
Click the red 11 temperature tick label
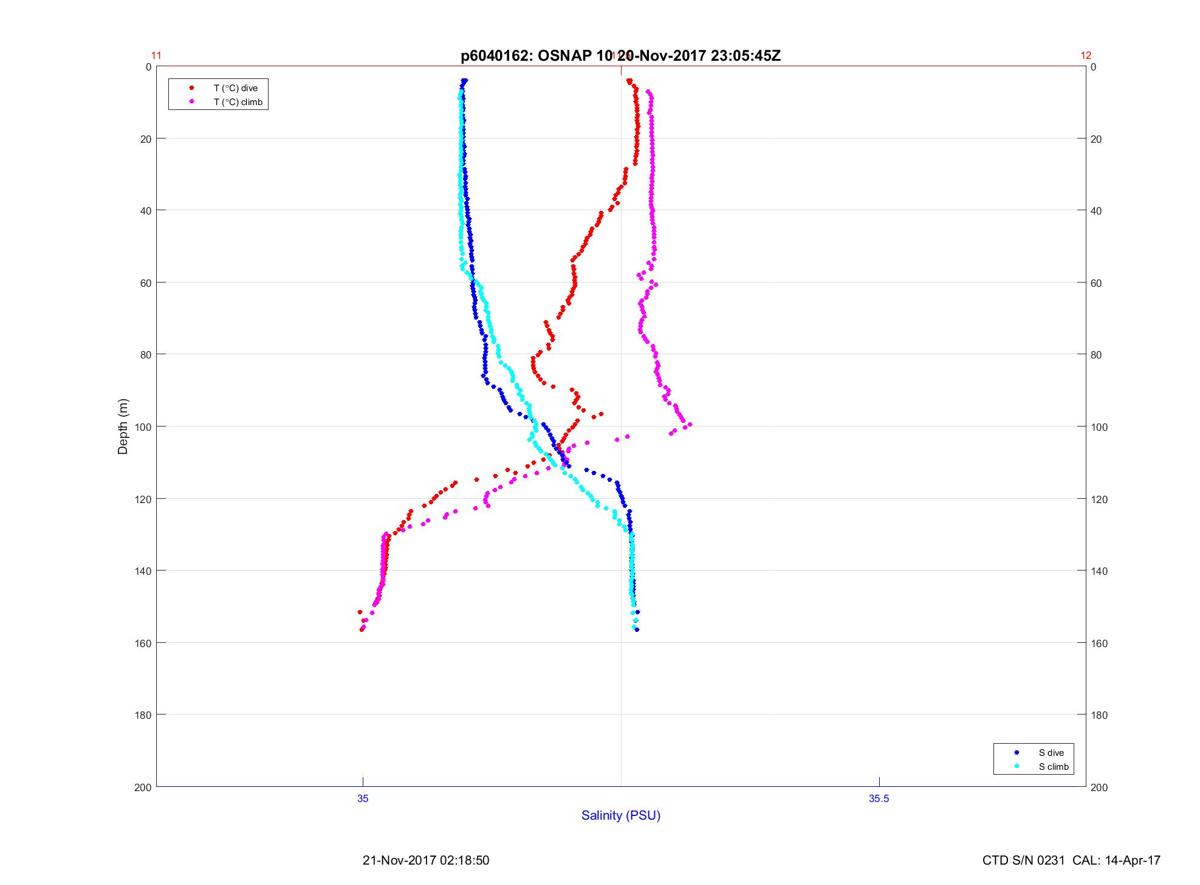[x=156, y=56]
